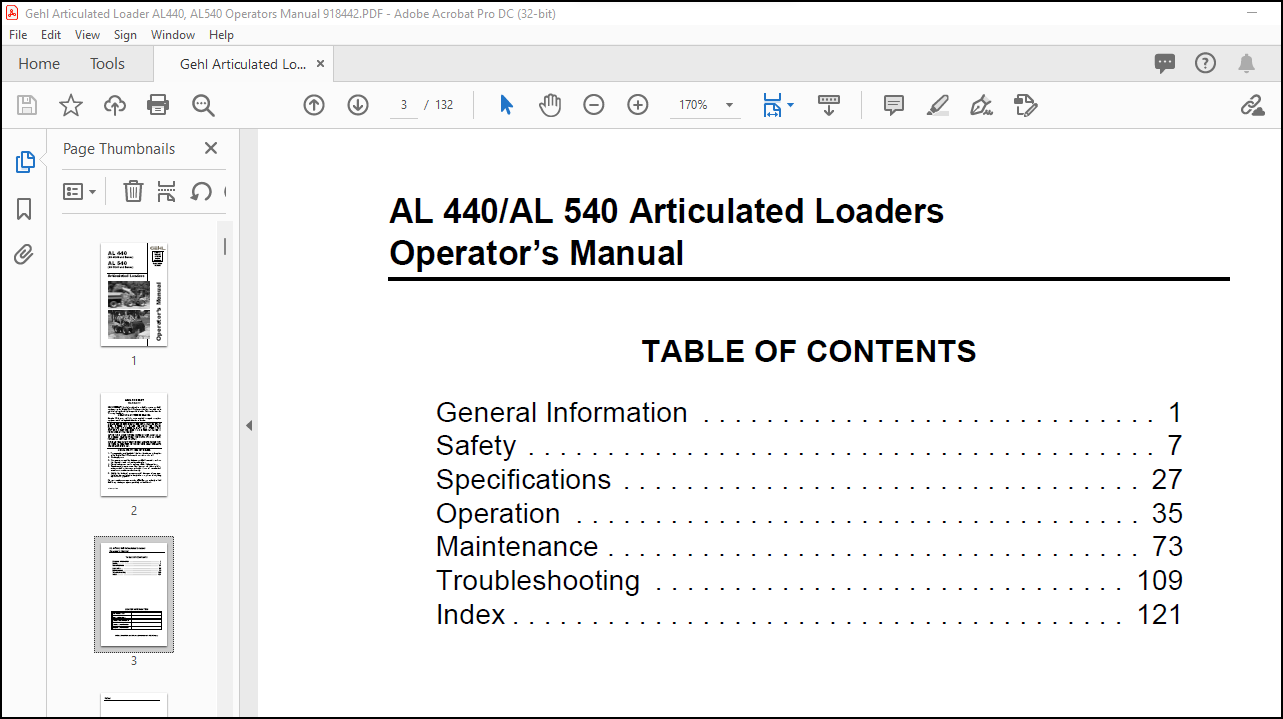Click the Safety contents entry

[x=809, y=446]
